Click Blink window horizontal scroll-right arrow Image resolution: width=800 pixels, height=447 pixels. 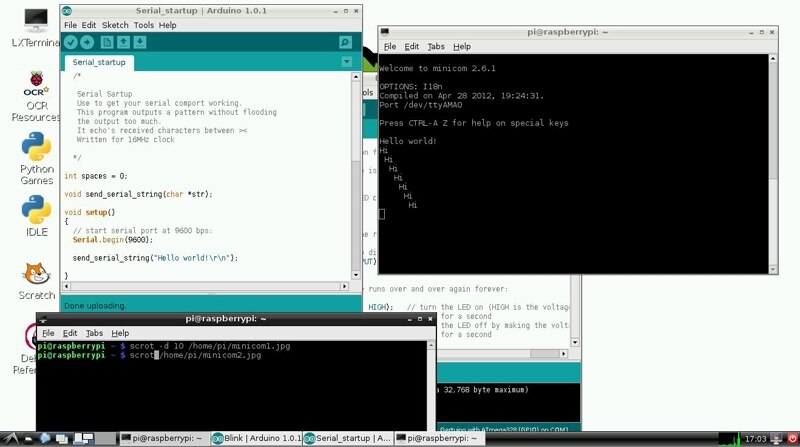563,354
